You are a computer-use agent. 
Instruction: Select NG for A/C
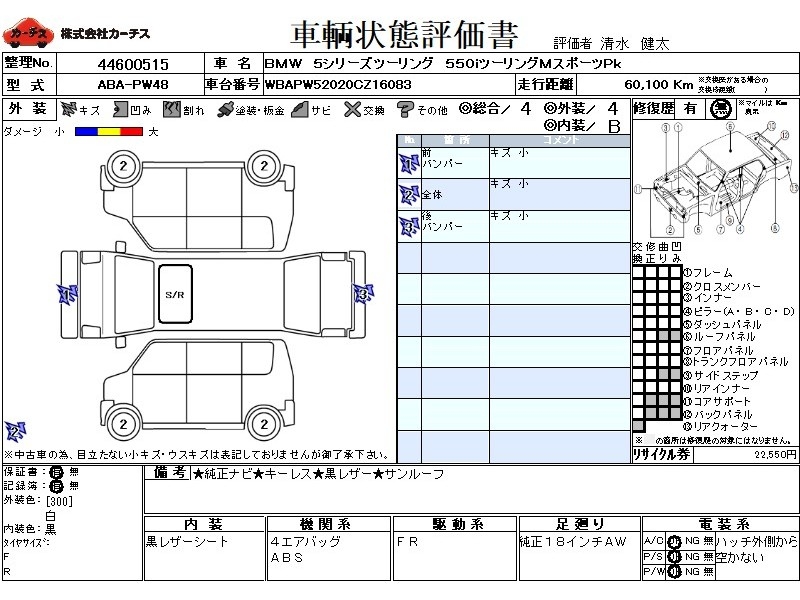tap(692, 541)
